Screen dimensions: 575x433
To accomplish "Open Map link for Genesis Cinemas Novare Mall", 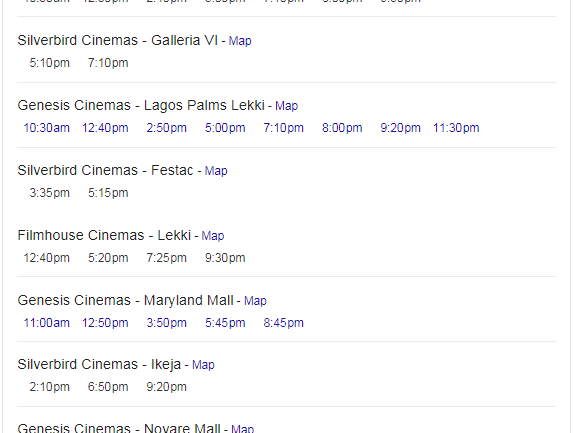I will tap(242, 428).
